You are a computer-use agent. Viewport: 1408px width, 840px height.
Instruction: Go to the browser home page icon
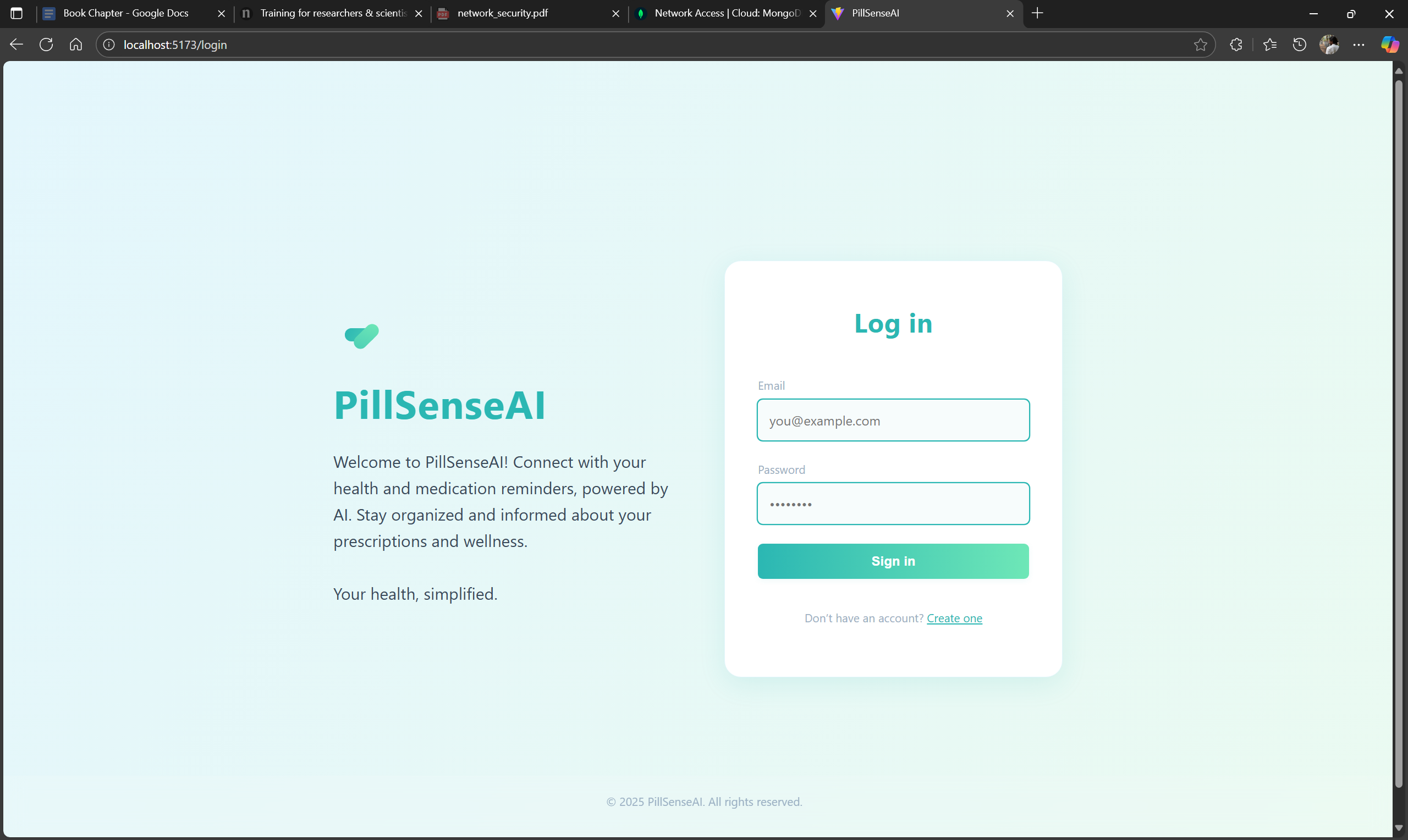click(x=76, y=45)
